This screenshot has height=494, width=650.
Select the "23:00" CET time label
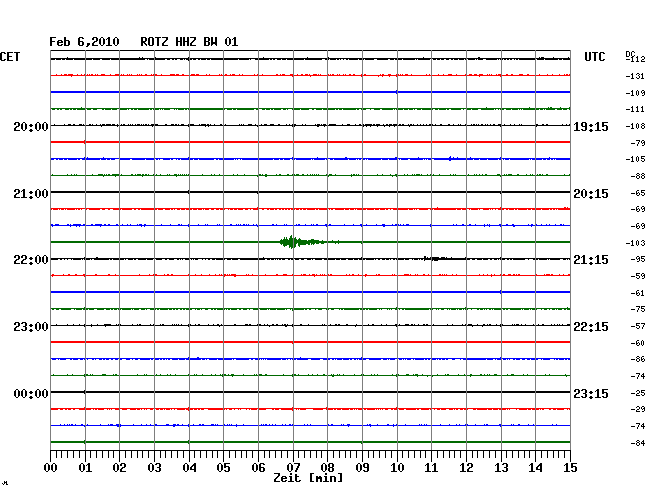tap(31, 327)
